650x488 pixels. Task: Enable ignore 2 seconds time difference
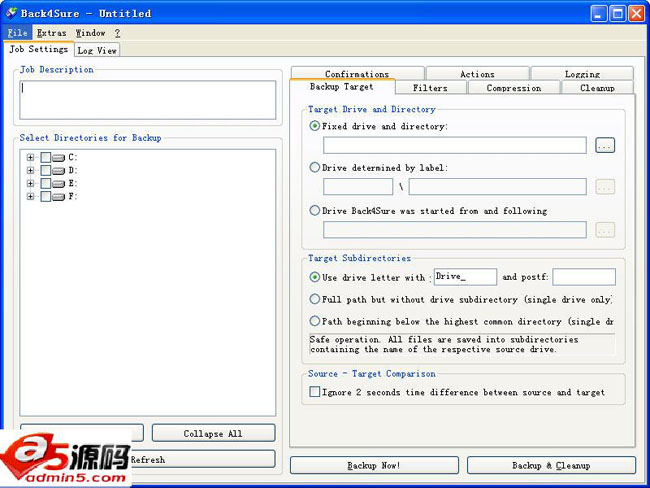coord(315,392)
